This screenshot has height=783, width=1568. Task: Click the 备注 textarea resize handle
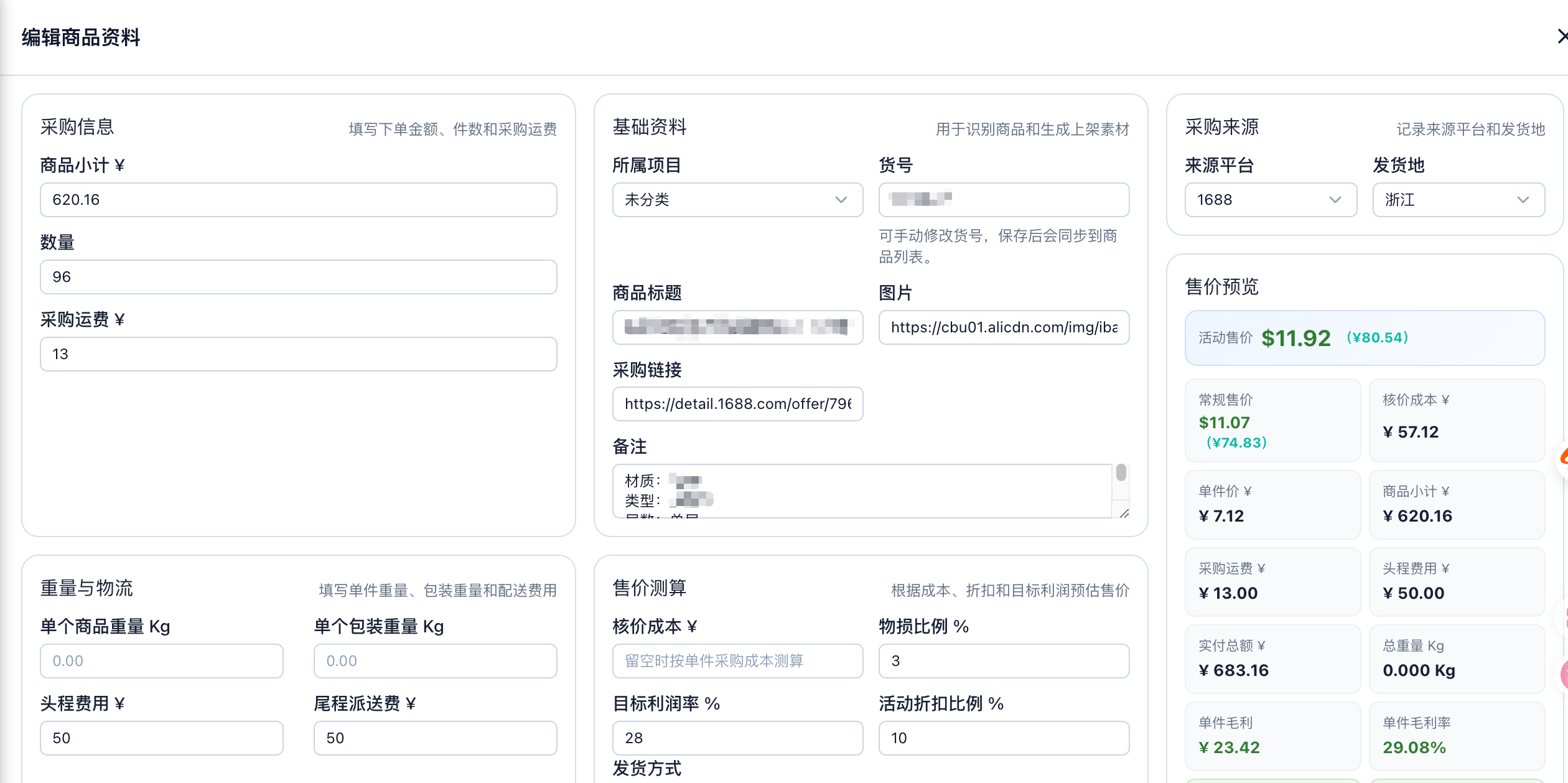coord(1124,513)
